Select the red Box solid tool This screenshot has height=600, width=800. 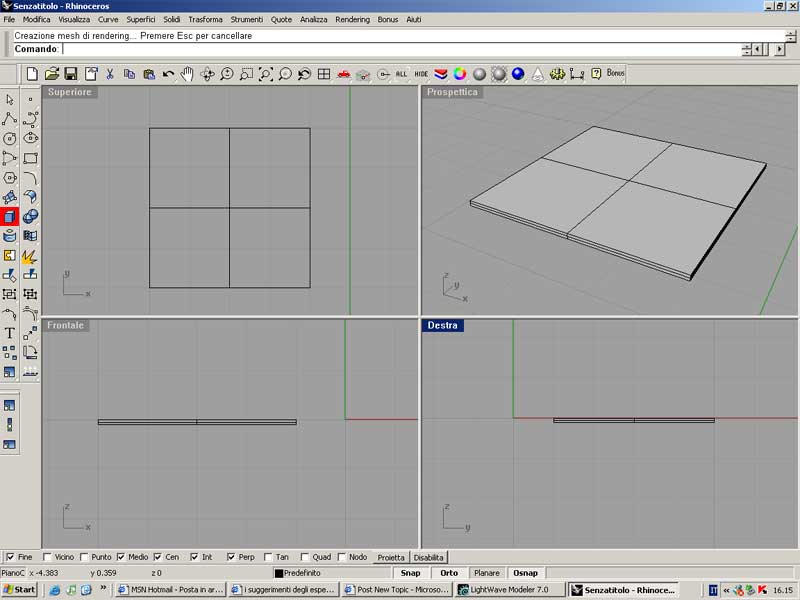pos(10,216)
